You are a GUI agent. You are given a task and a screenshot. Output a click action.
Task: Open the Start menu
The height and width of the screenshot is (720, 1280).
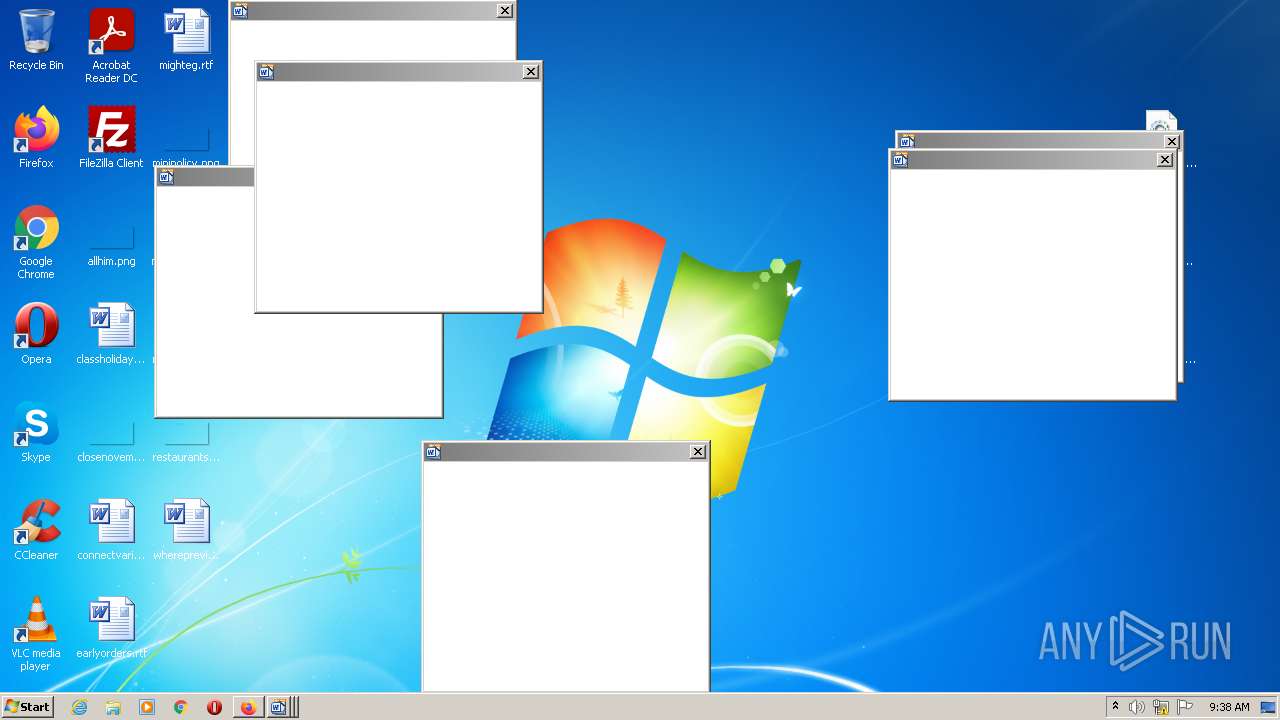pos(27,707)
